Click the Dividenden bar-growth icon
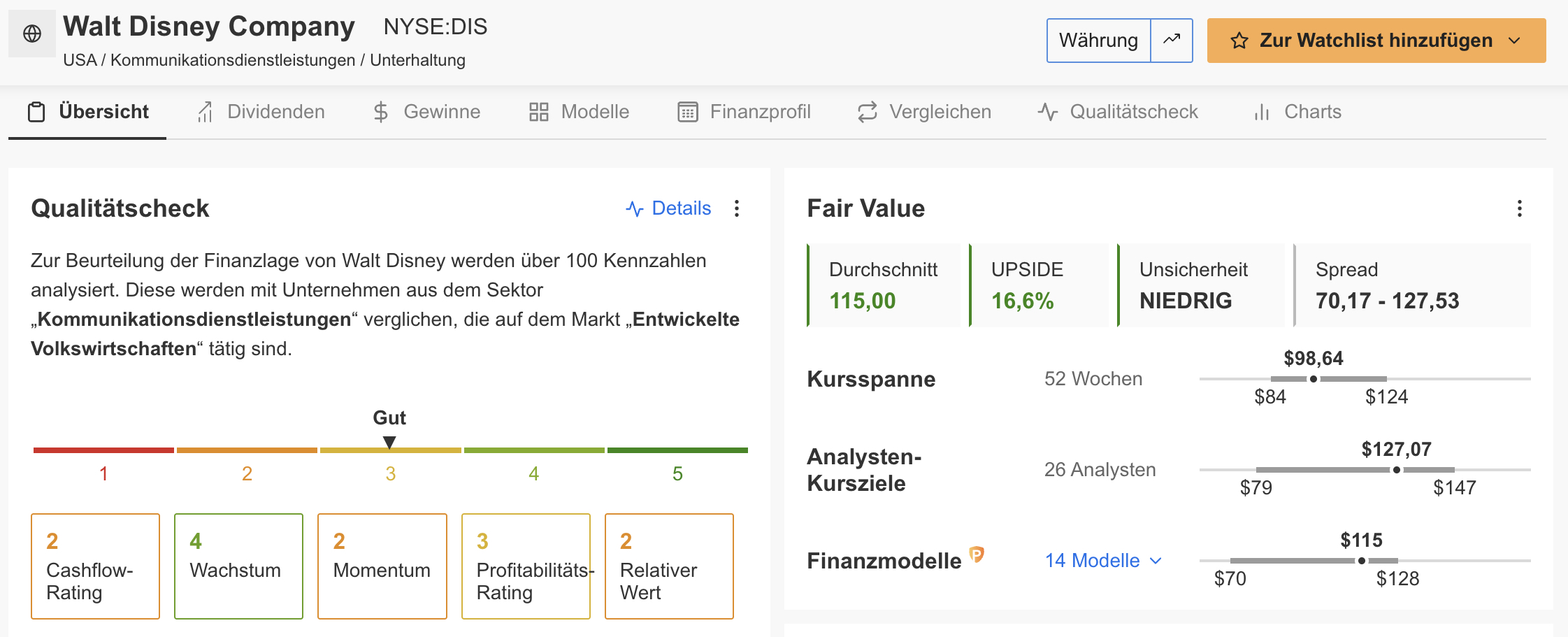 (205, 112)
